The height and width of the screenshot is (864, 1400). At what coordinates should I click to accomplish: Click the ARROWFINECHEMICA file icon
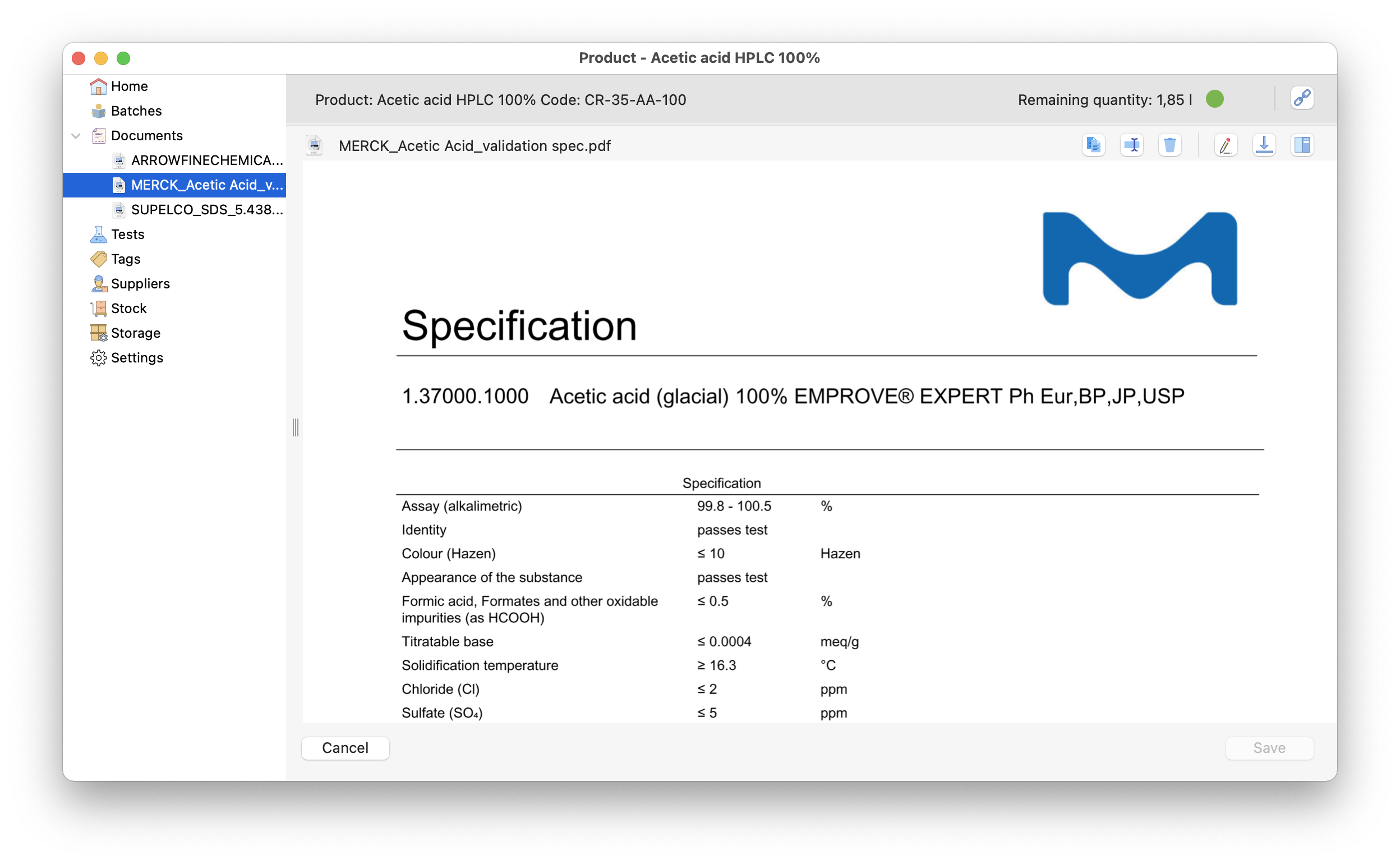[x=119, y=160]
